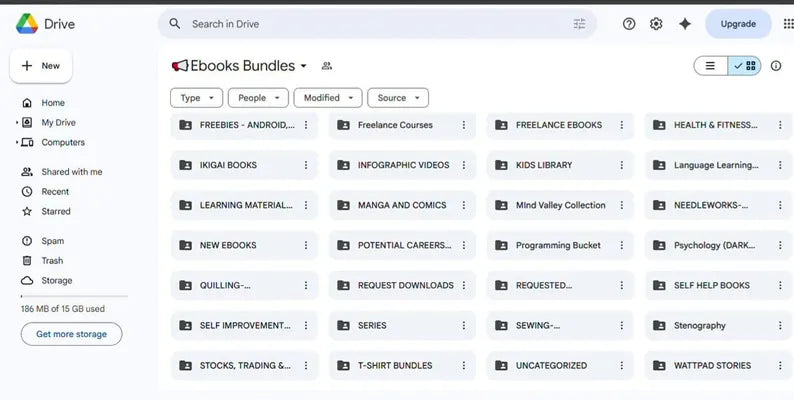The width and height of the screenshot is (794, 400).
Task: Open more actions for SELF HELP BOOKS folder
Action: (x=780, y=285)
